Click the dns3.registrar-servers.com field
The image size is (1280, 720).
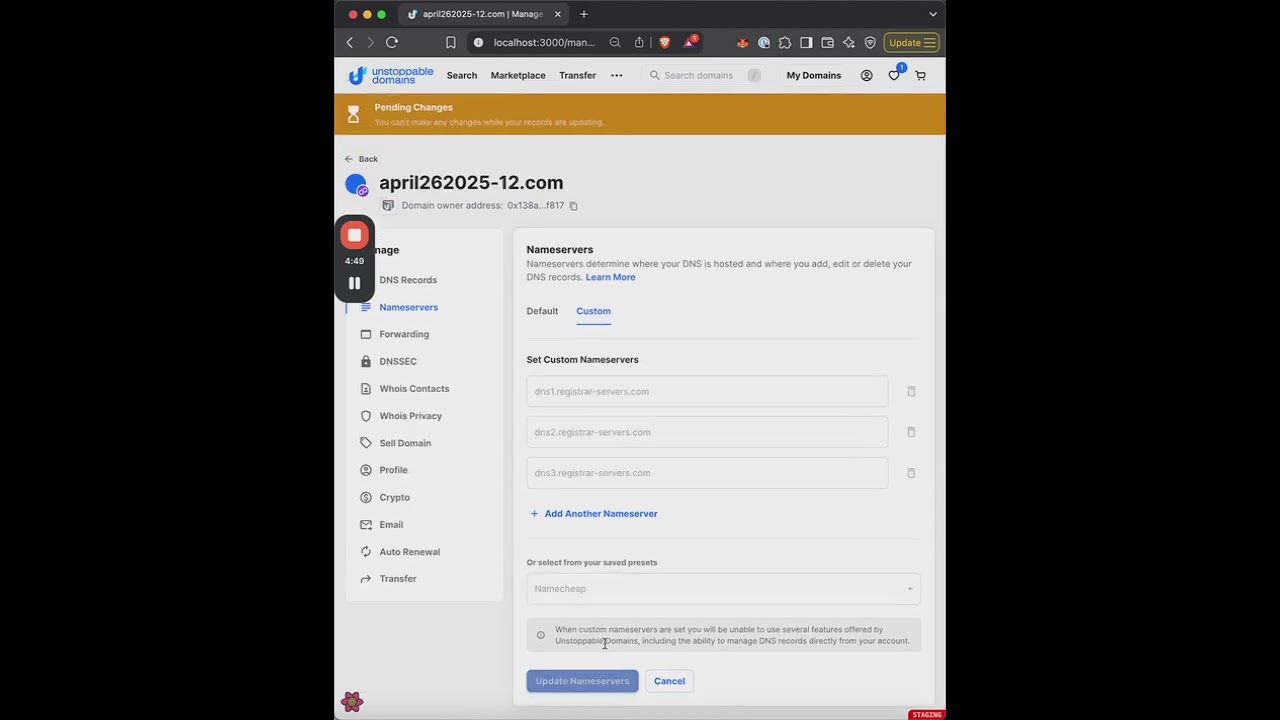click(x=707, y=473)
